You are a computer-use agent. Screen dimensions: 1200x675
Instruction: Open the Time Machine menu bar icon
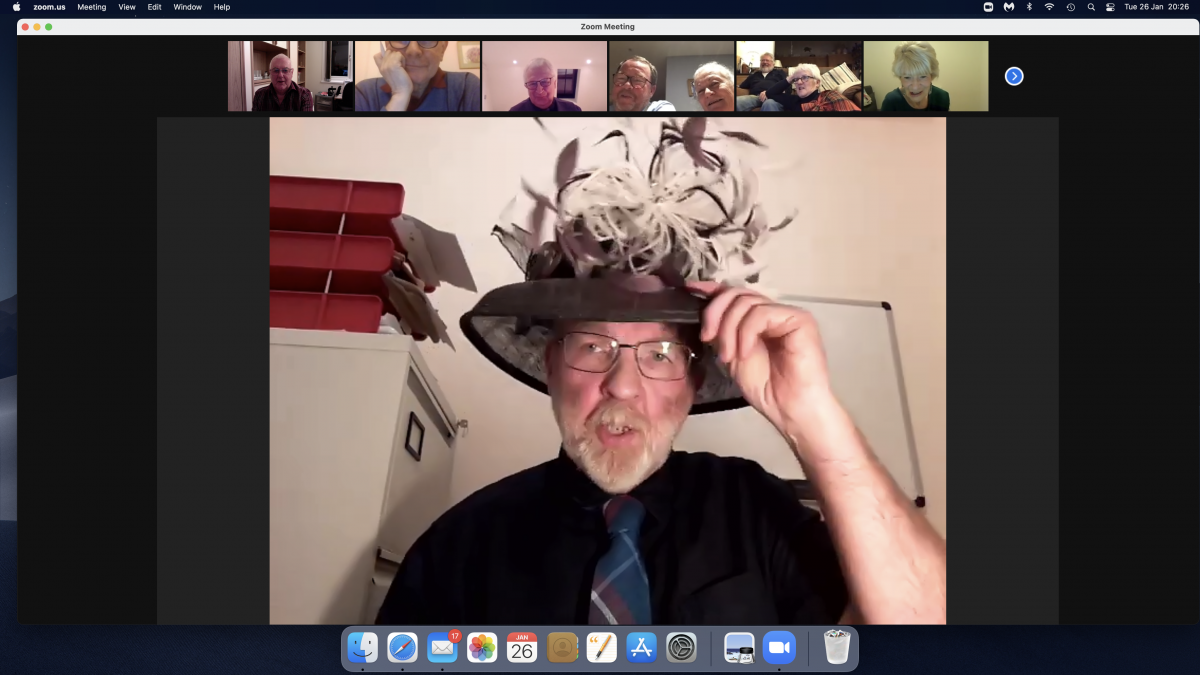[x=1070, y=7]
